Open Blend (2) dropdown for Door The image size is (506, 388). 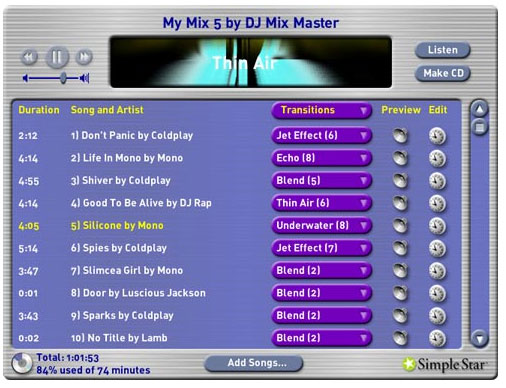[x=321, y=293]
